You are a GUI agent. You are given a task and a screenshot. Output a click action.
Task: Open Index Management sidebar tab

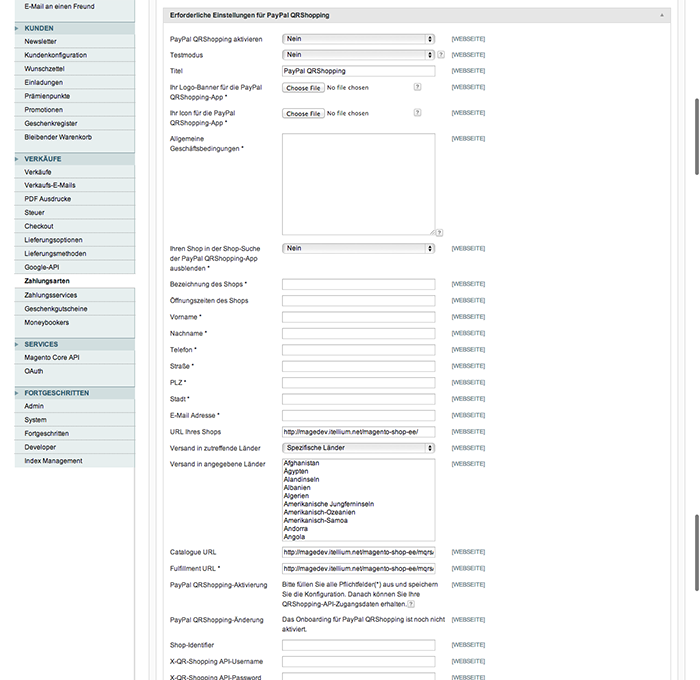point(75,461)
